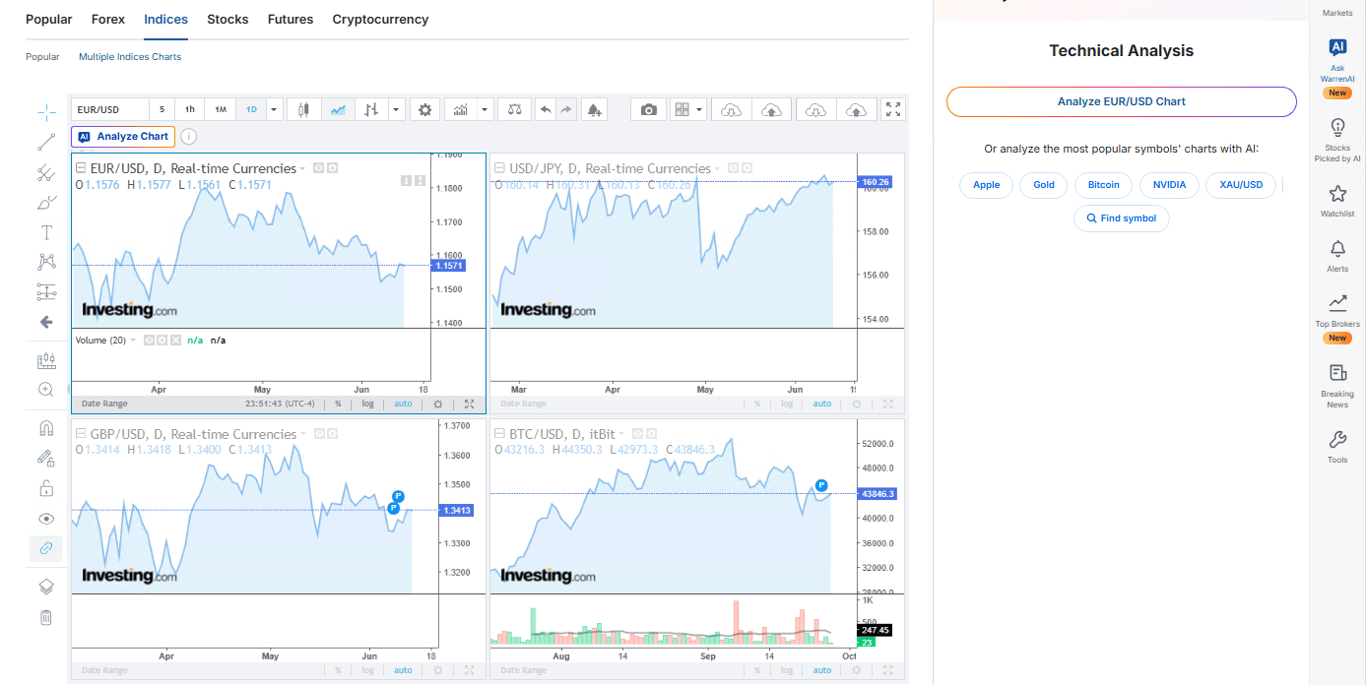Viewport: 1366px width, 685px height.
Task: Select the Text annotation tool
Action: click(46, 232)
